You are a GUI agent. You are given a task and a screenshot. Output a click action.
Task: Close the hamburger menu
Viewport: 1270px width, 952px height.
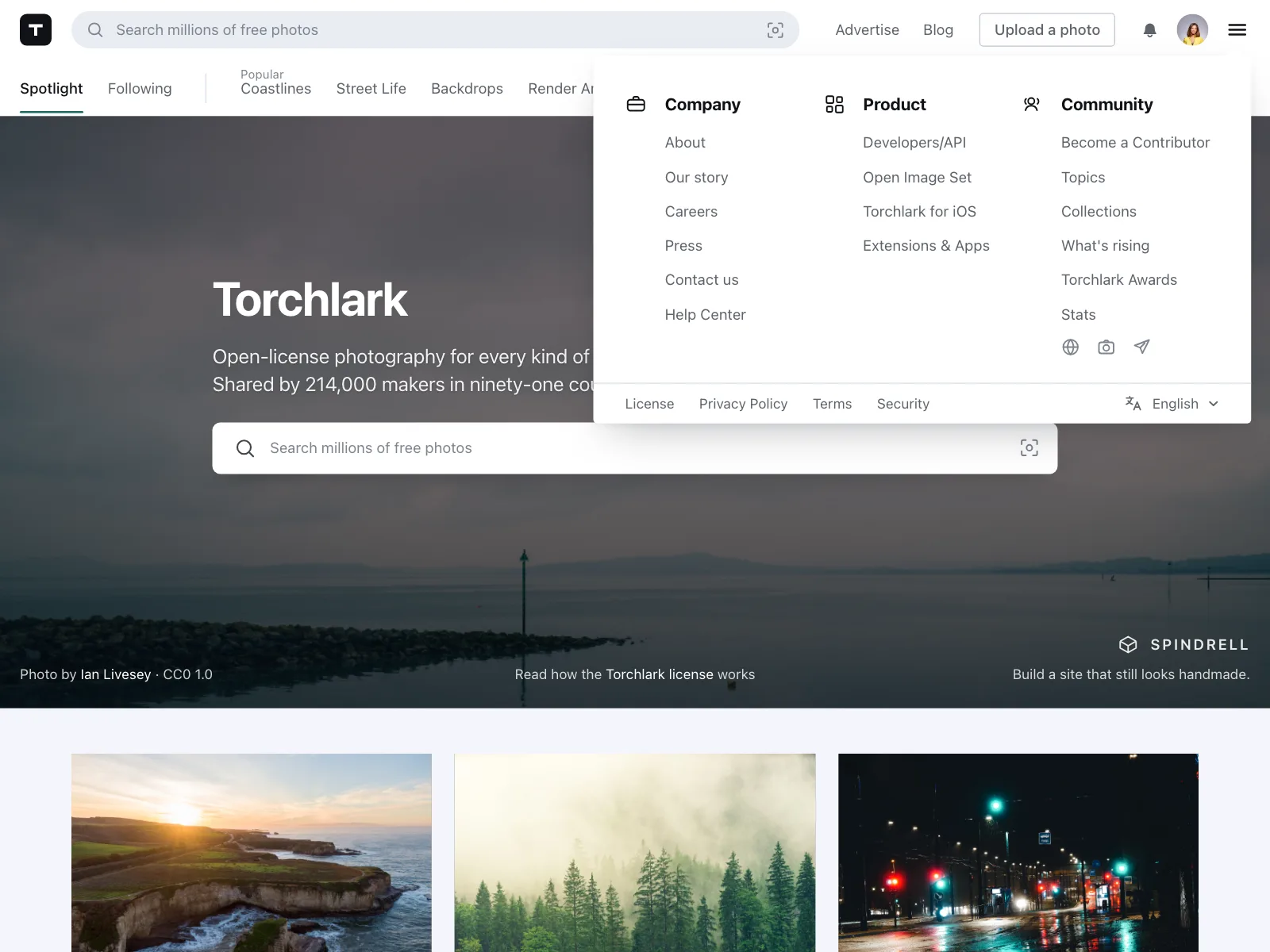1237,30
